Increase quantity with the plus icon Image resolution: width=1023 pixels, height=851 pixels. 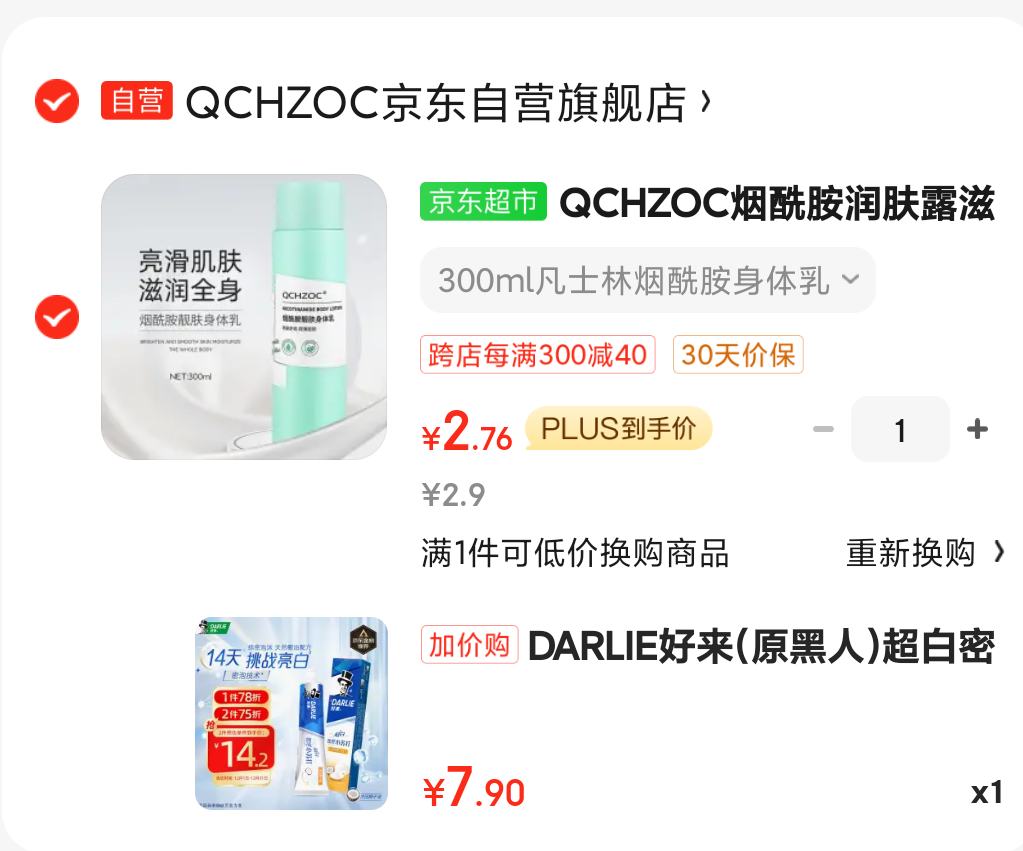click(x=977, y=429)
